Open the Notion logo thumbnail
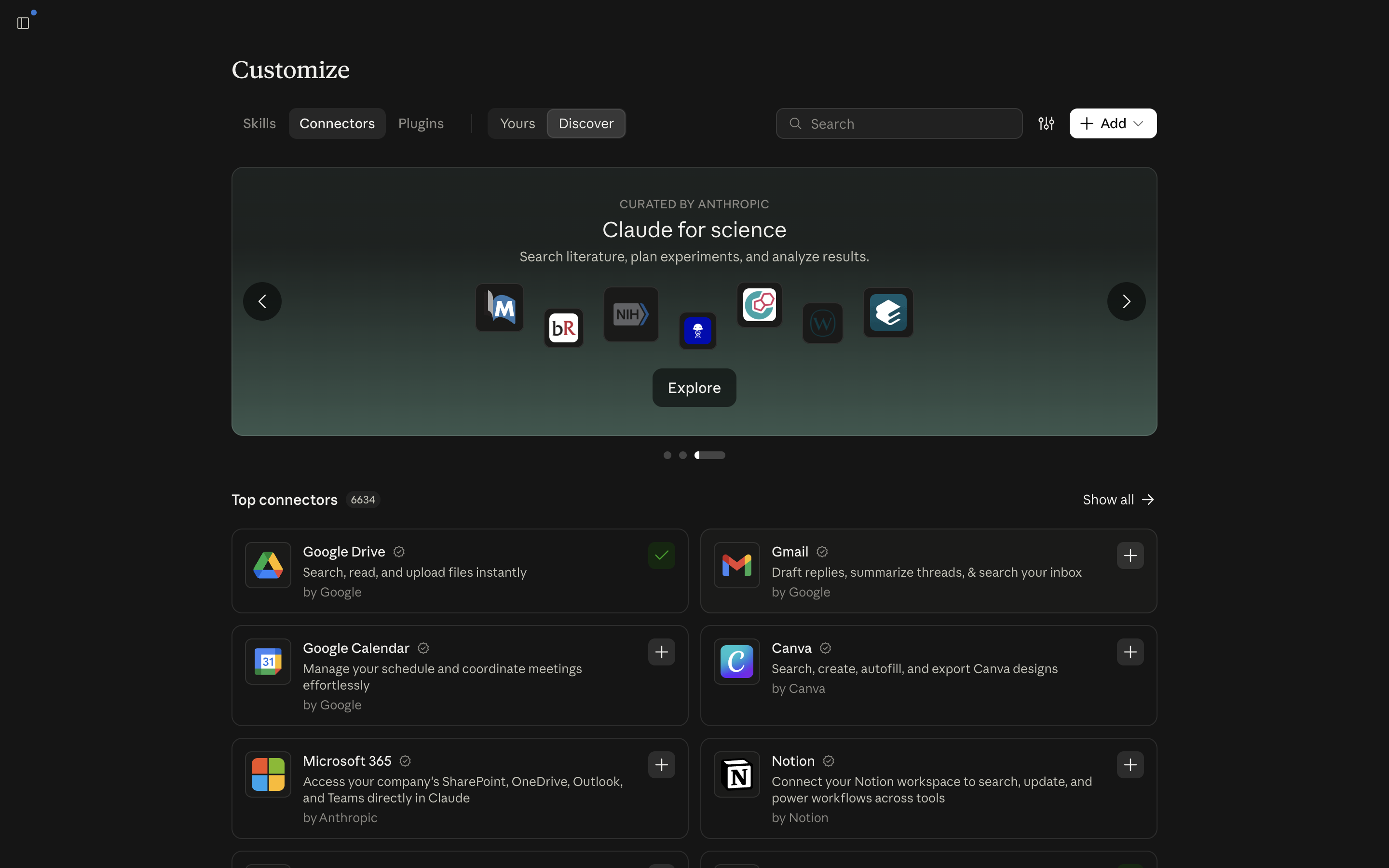Screen dimensions: 1389x868 736,774
